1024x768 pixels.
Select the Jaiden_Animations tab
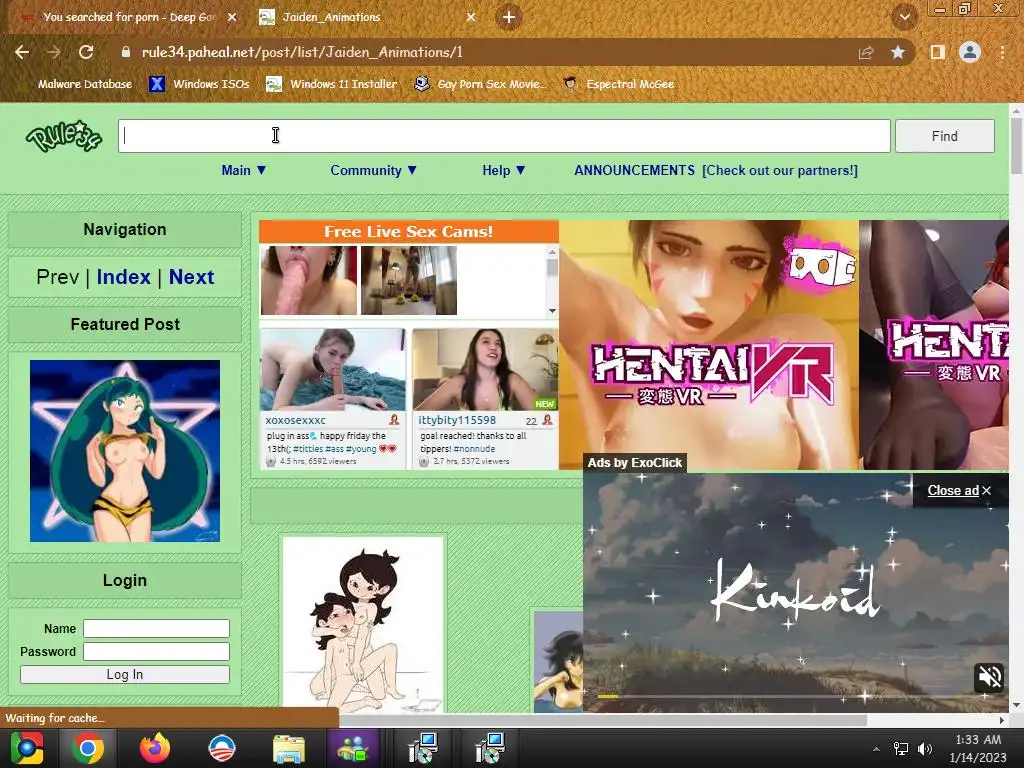(366, 17)
